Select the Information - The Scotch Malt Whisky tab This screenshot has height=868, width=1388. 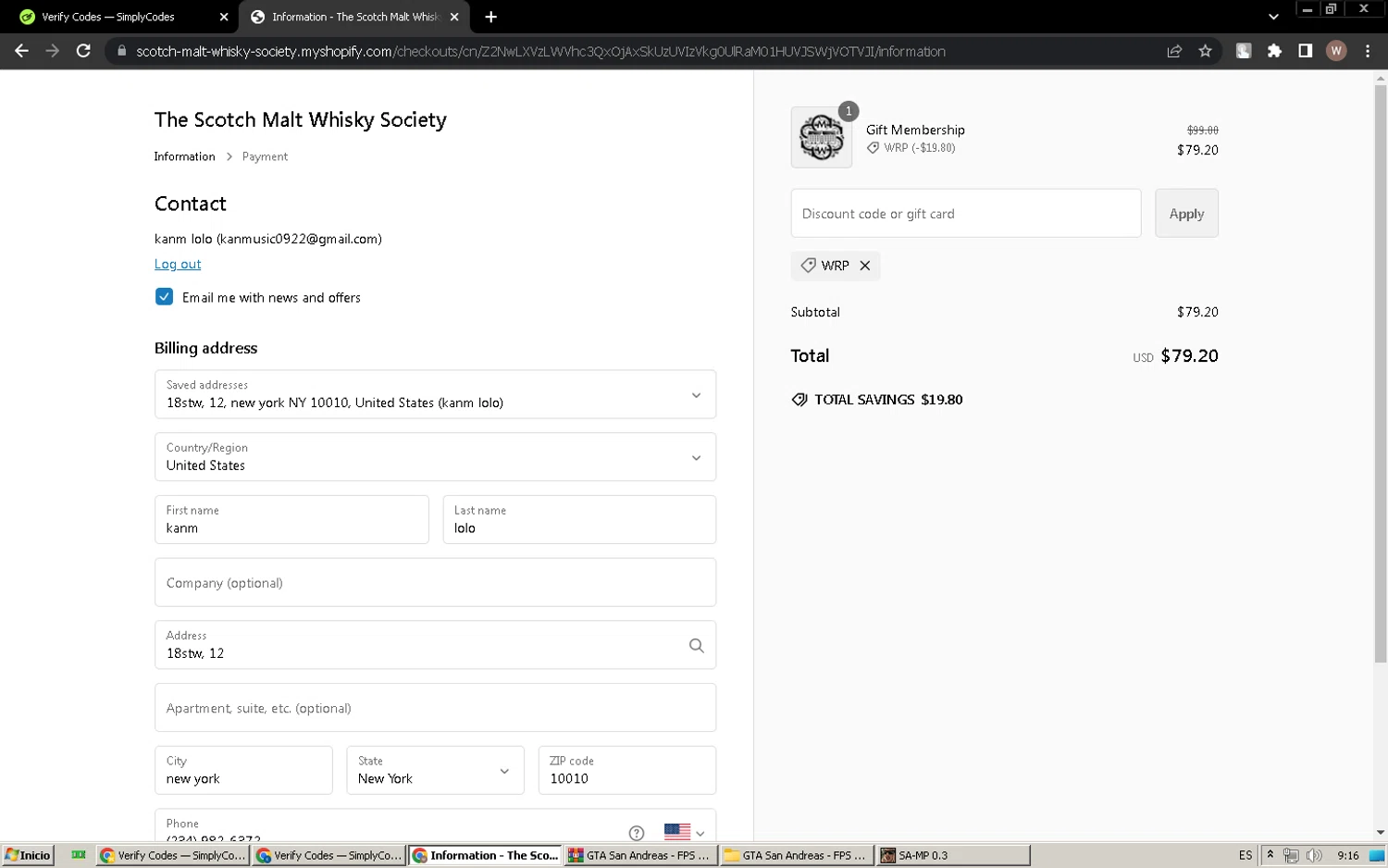point(353,17)
